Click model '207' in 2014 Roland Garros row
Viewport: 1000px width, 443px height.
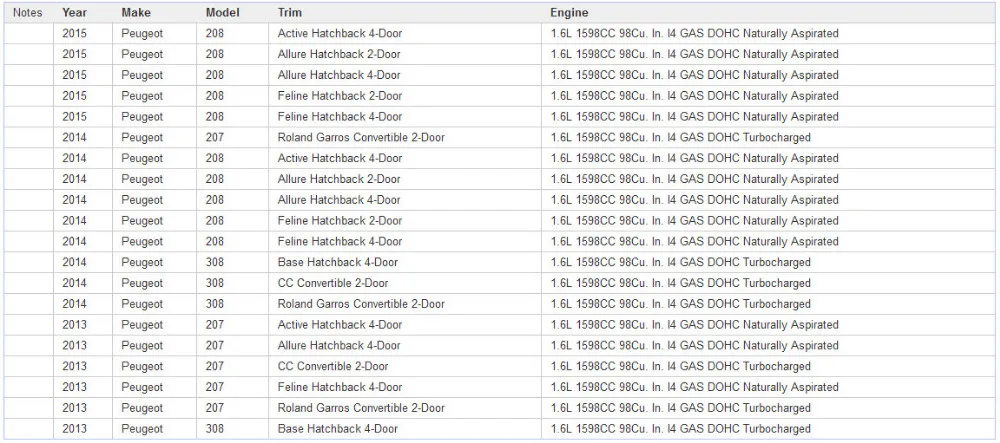point(215,138)
